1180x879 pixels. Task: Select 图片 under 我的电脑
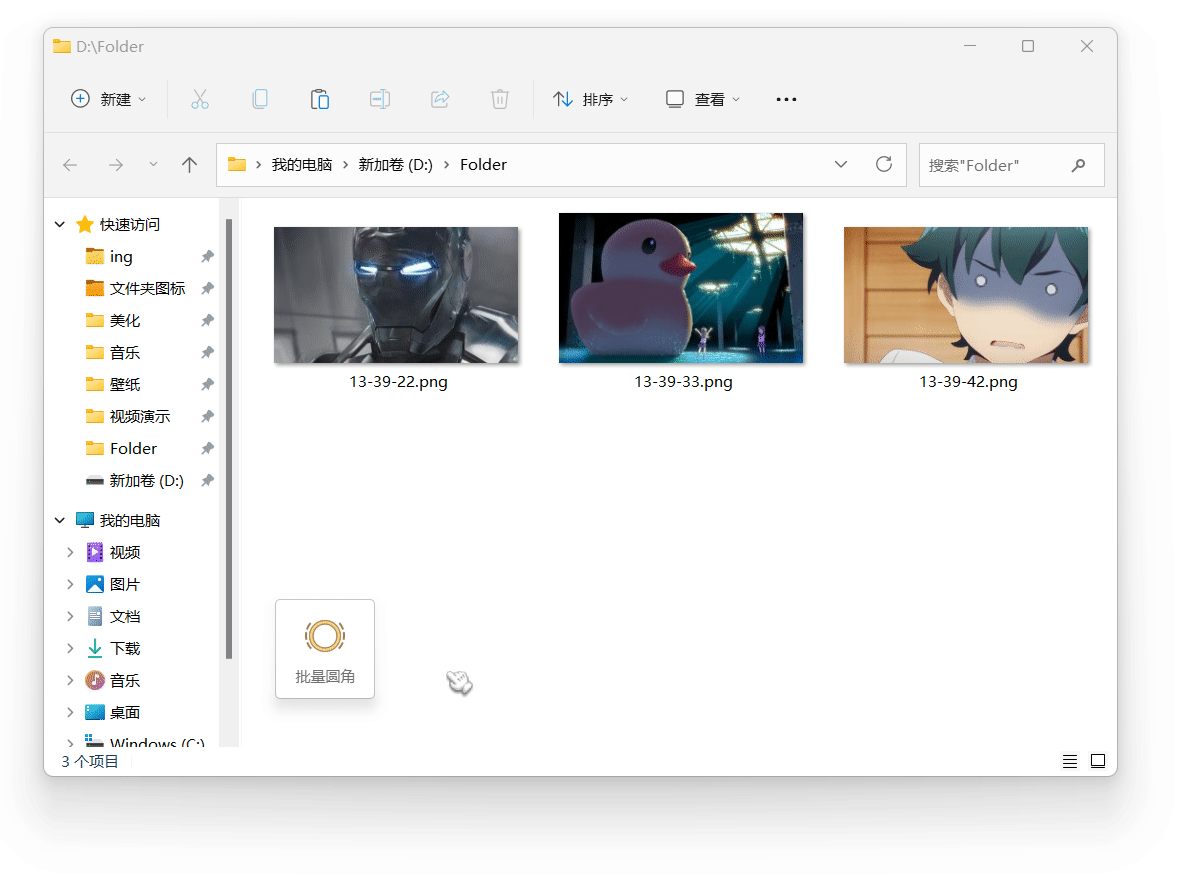click(125, 584)
